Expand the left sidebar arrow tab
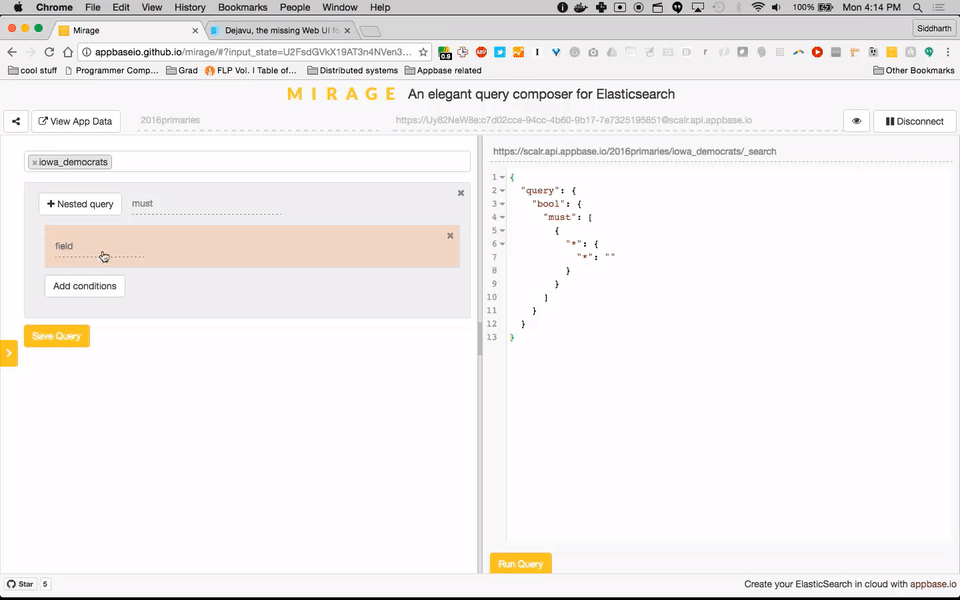 9,353
